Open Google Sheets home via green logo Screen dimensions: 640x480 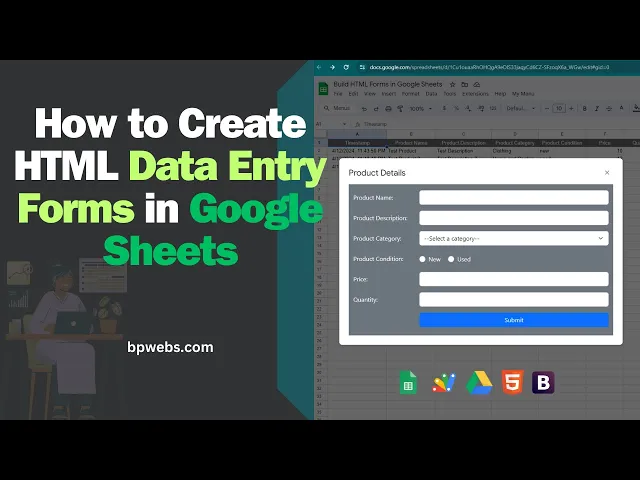[x=323, y=89]
